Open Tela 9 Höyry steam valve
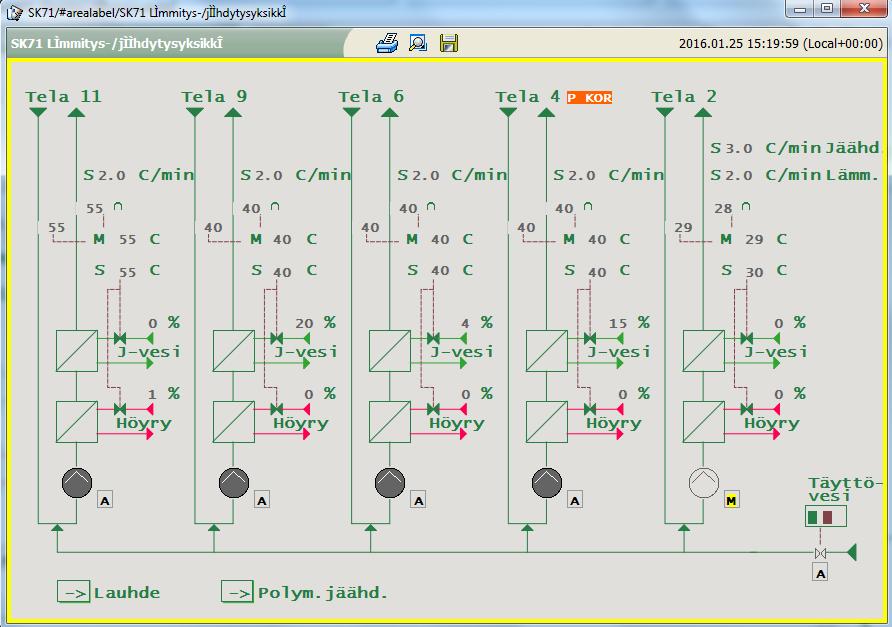 (x=276, y=409)
